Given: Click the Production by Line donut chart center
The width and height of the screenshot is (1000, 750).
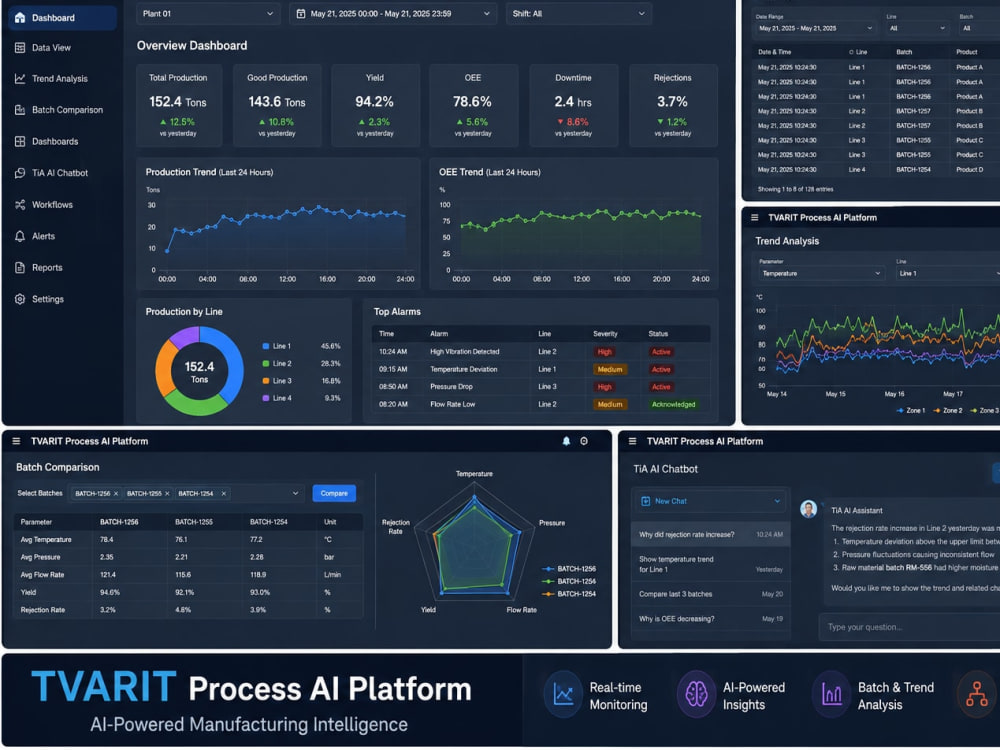Looking at the screenshot, I should (x=199, y=372).
